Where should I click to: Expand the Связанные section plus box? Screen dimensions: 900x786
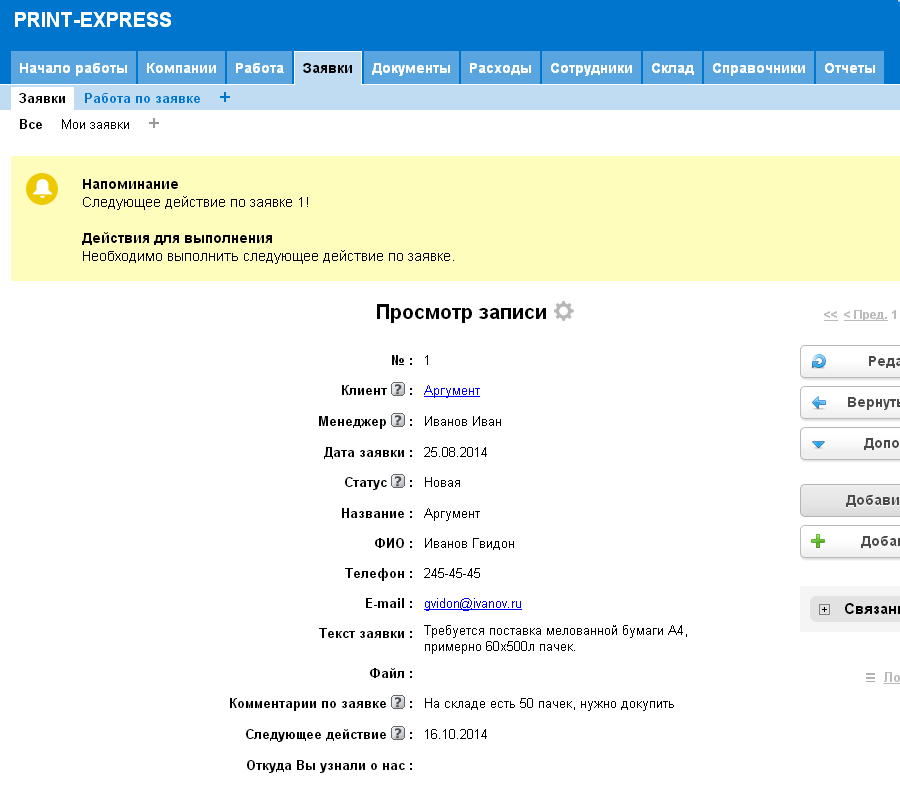[x=825, y=609]
